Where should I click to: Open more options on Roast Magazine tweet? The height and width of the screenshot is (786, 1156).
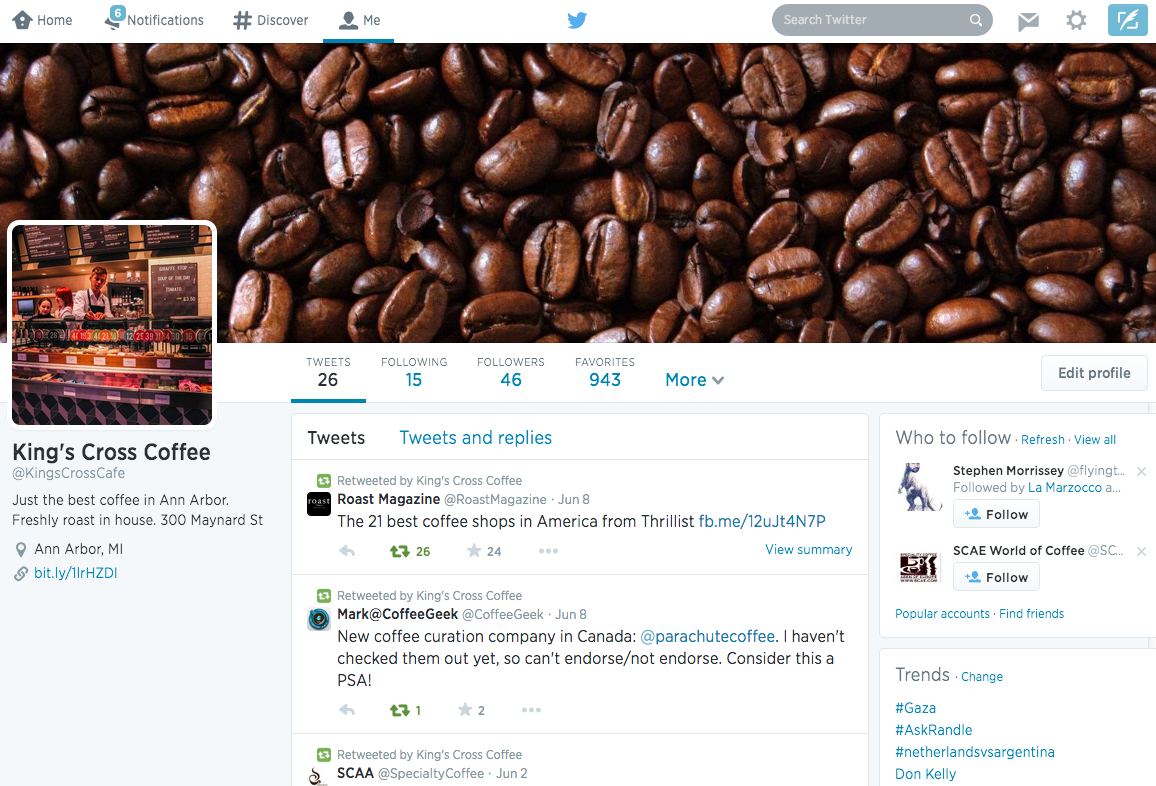(548, 551)
